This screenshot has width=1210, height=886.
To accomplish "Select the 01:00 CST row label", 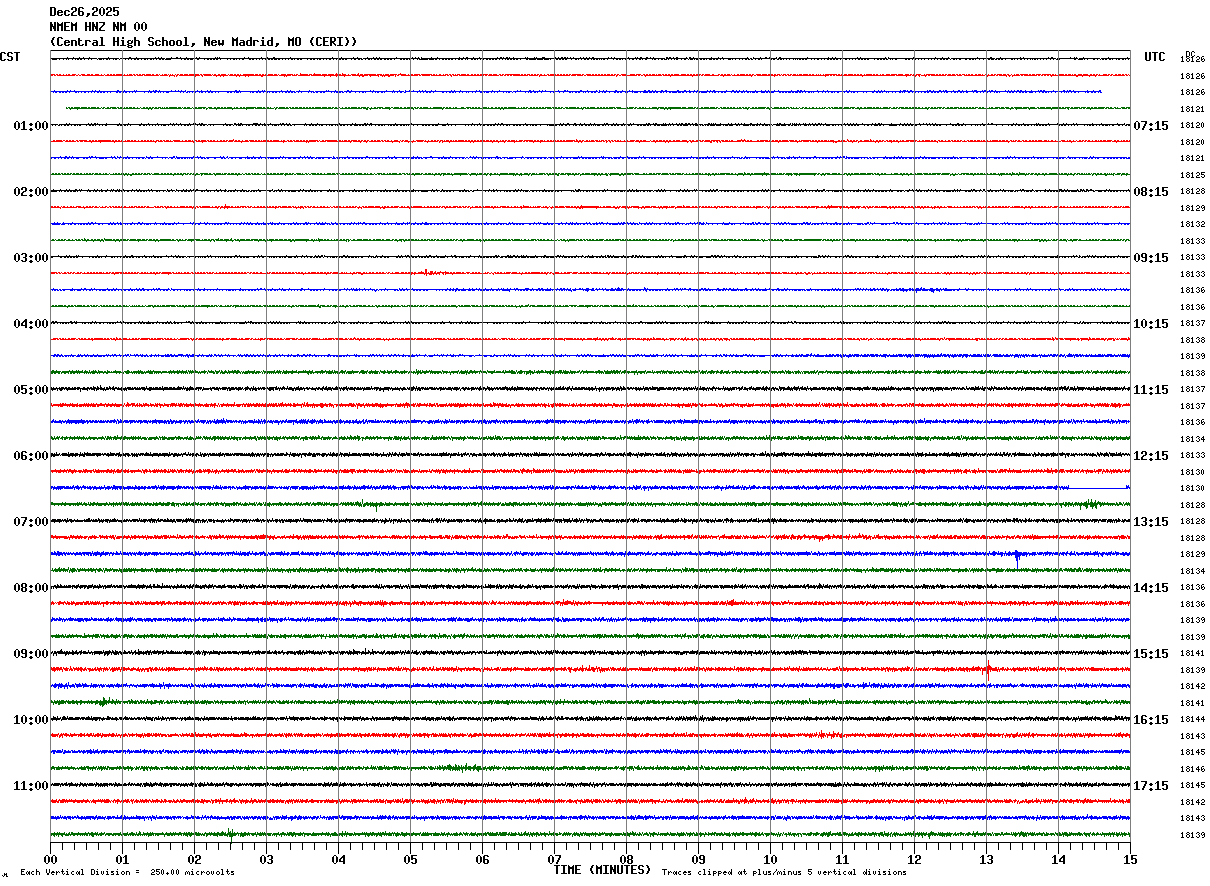I will coord(31,126).
